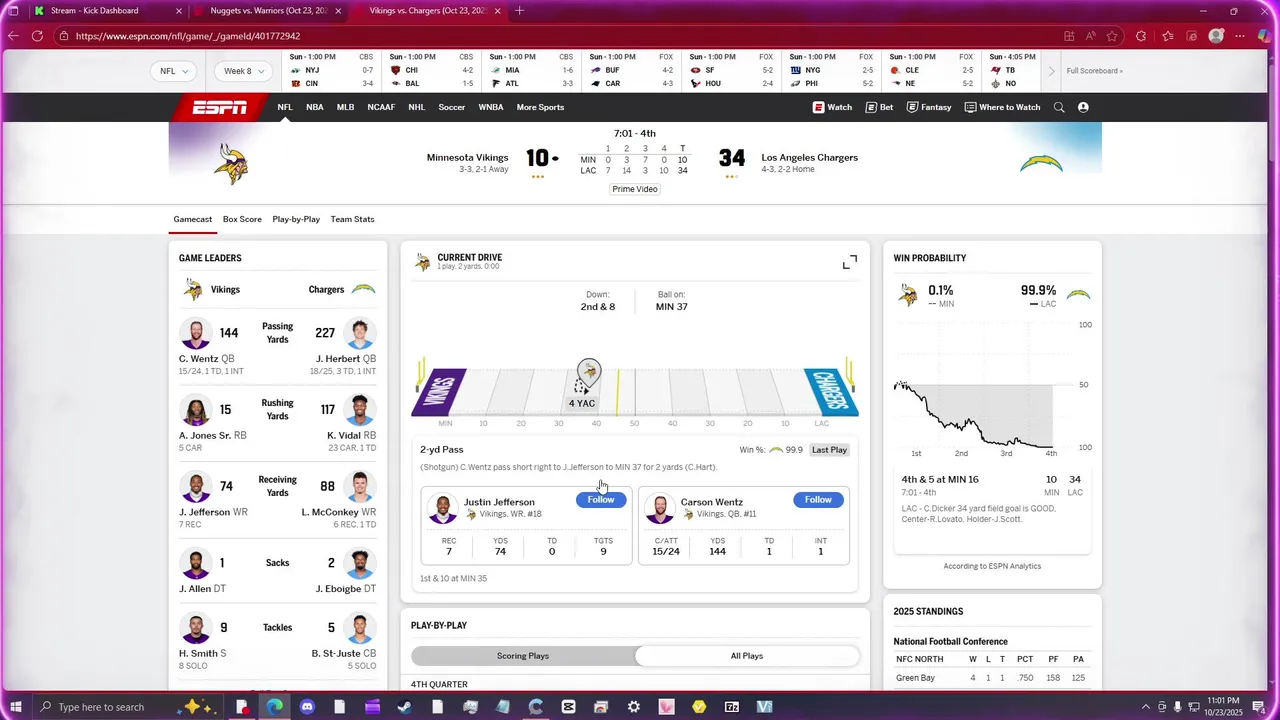This screenshot has height=720, width=1280.
Task: Open the Windows Start menu
Action: pos(16,707)
